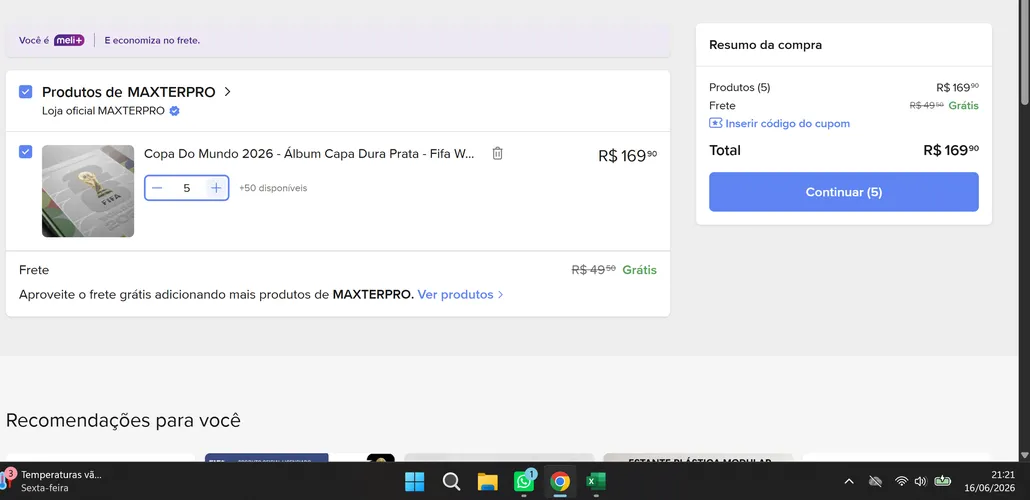The width and height of the screenshot is (1030, 500).
Task: Delete the Copa Do Mundo album with trash icon
Action: [497, 153]
